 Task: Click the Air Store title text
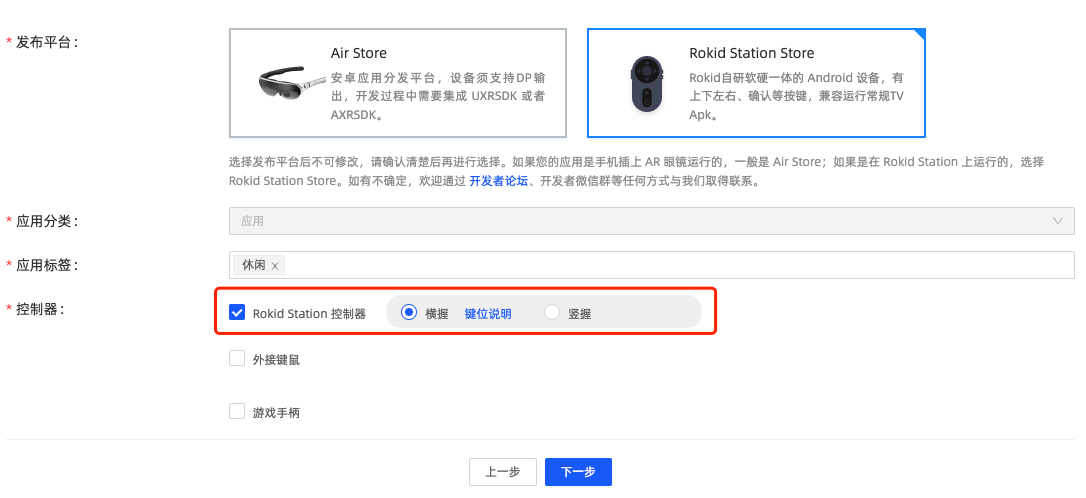(x=359, y=53)
